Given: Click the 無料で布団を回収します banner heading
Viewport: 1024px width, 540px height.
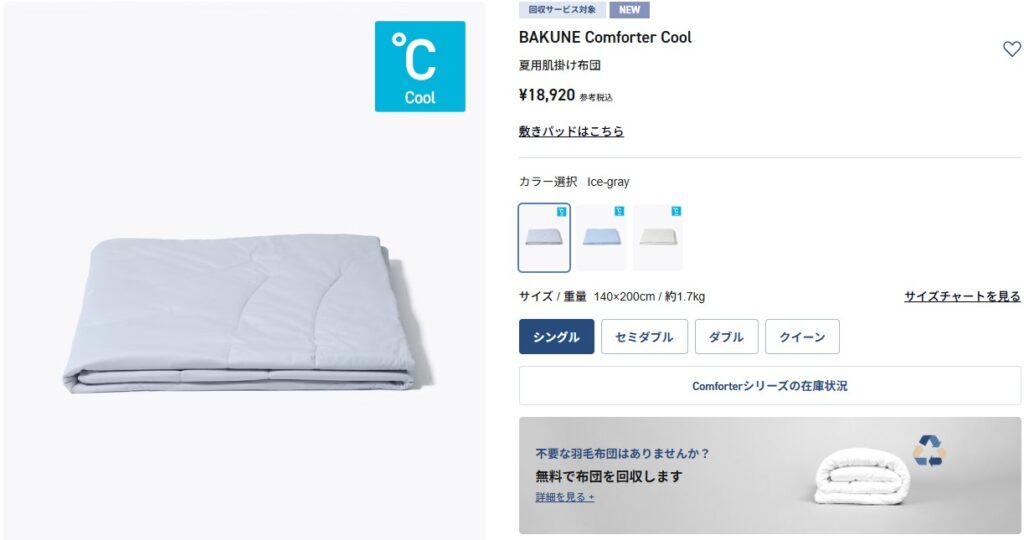Looking at the screenshot, I should [x=609, y=477].
